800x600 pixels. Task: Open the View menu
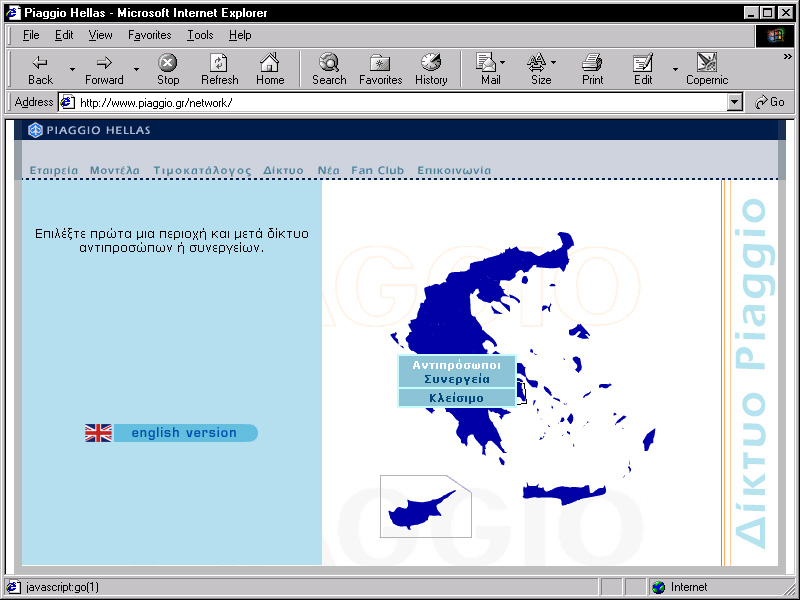point(101,35)
